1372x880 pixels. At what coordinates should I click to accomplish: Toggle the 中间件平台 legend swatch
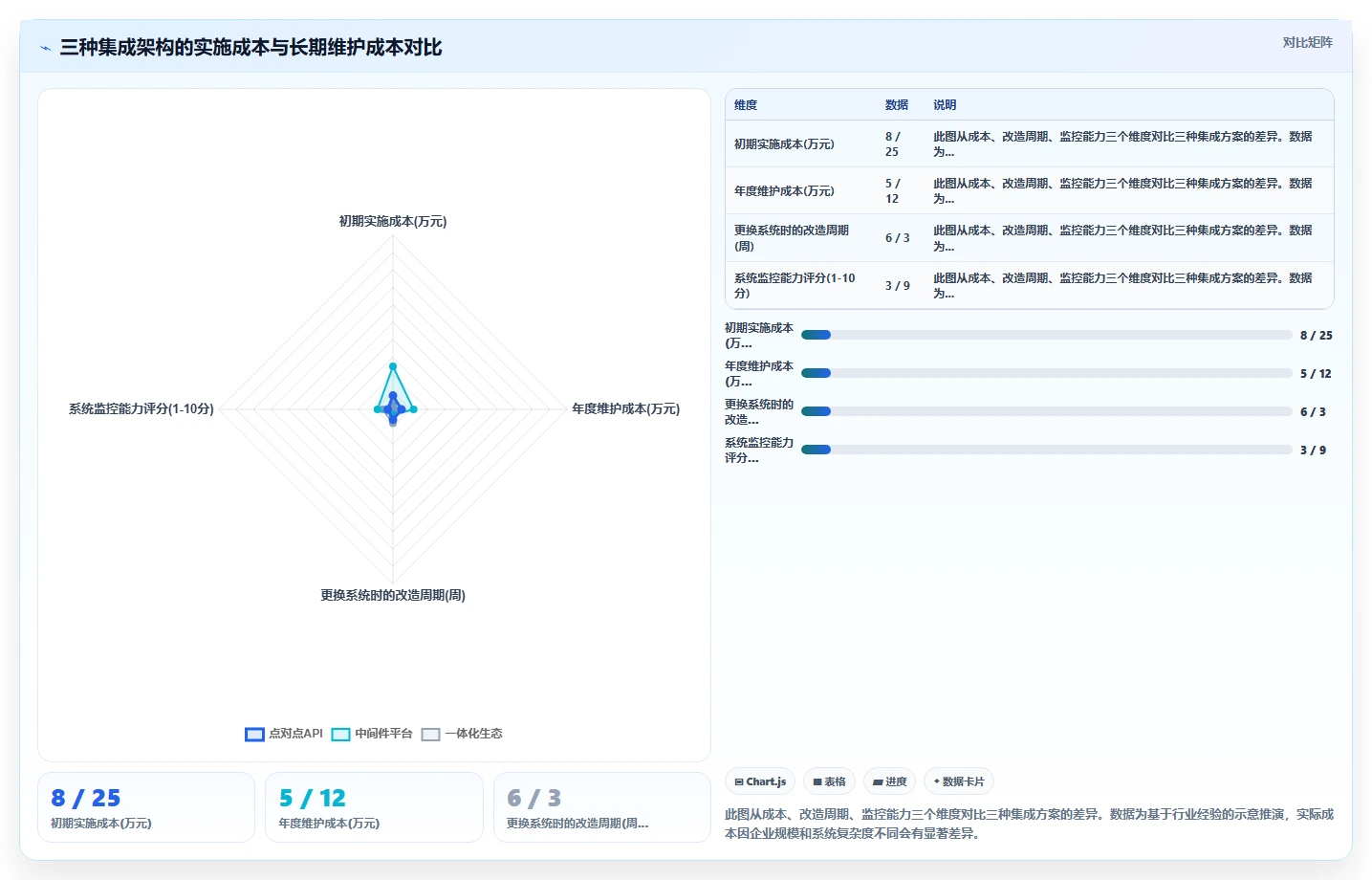[x=340, y=734]
